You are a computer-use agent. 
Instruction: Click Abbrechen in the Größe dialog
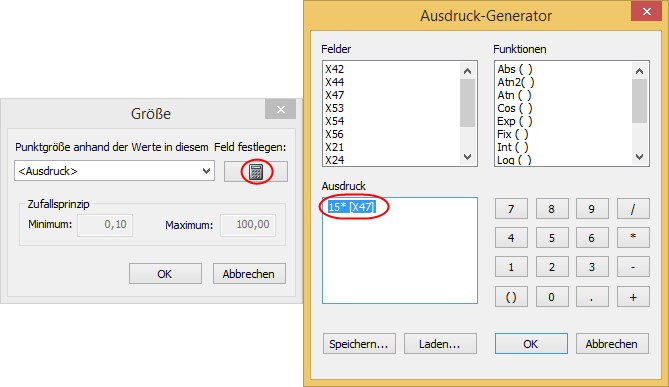(x=249, y=274)
